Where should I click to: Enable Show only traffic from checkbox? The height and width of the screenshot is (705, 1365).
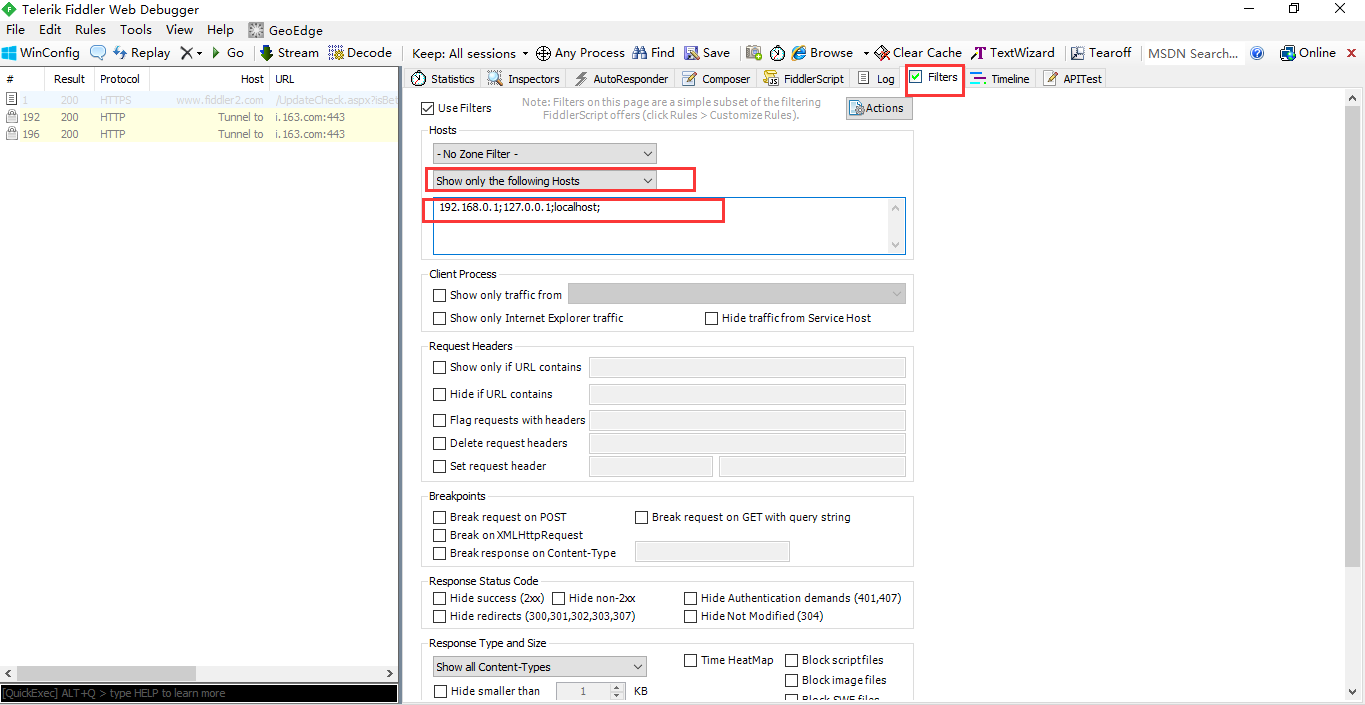pos(439,295)
